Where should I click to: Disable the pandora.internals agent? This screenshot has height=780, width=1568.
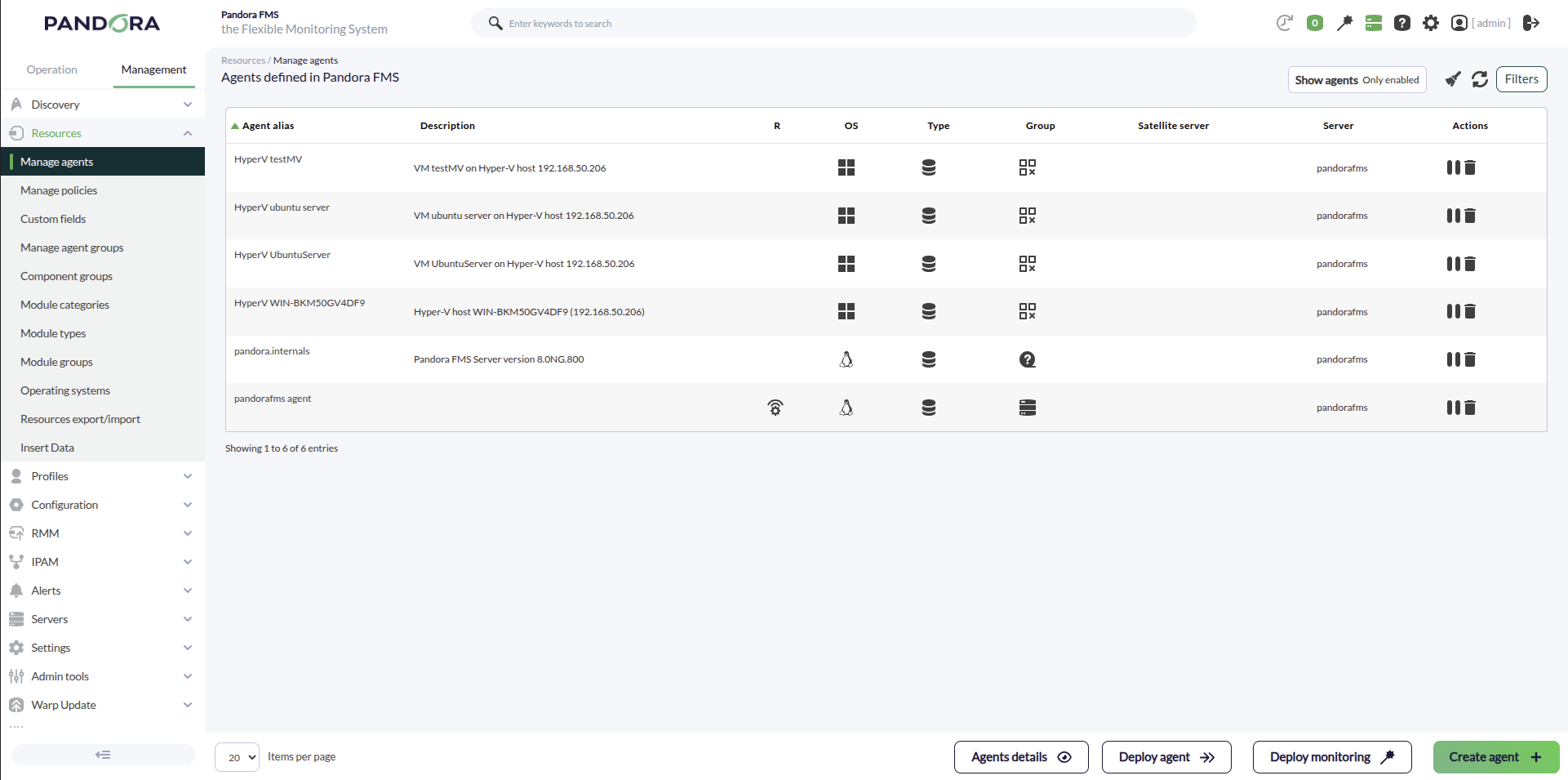click(x=1453, y=359)
